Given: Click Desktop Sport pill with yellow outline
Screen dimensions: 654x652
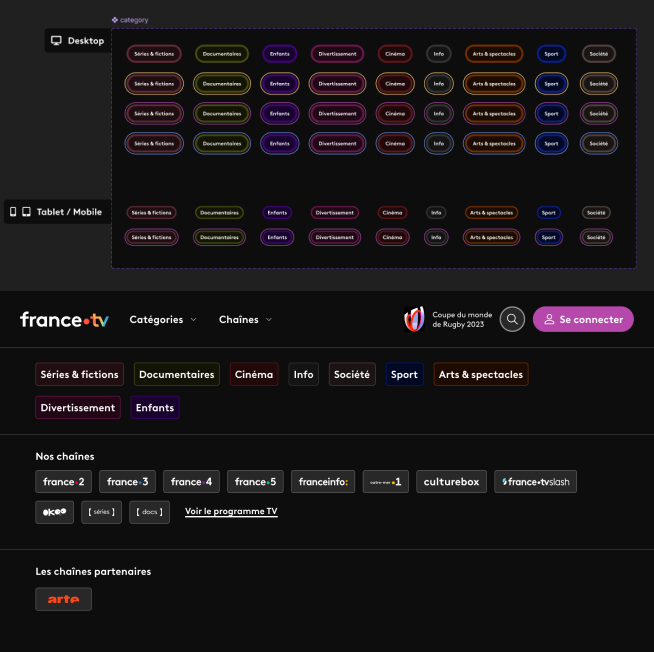Looking at the screenshot, I should (x=551, y=84).
